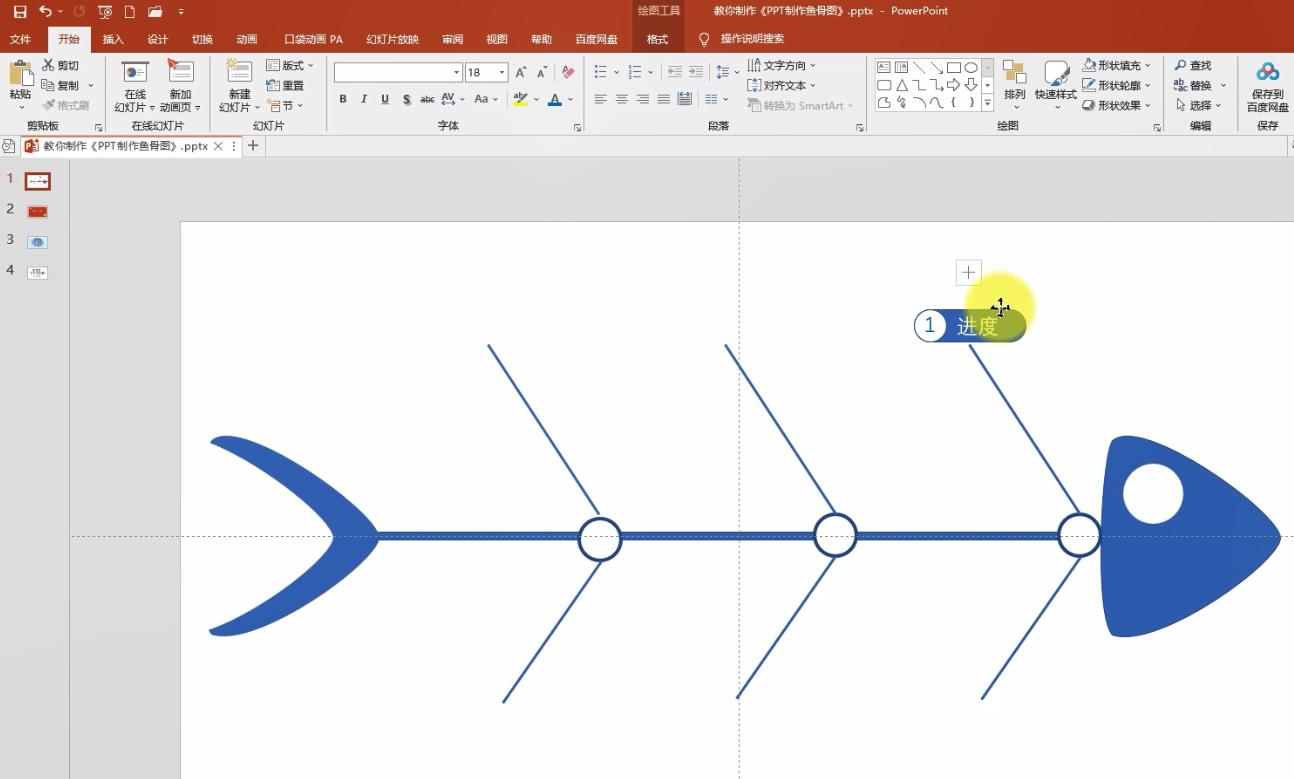Switch to the 设计 Design tab

tap(158, 40)
